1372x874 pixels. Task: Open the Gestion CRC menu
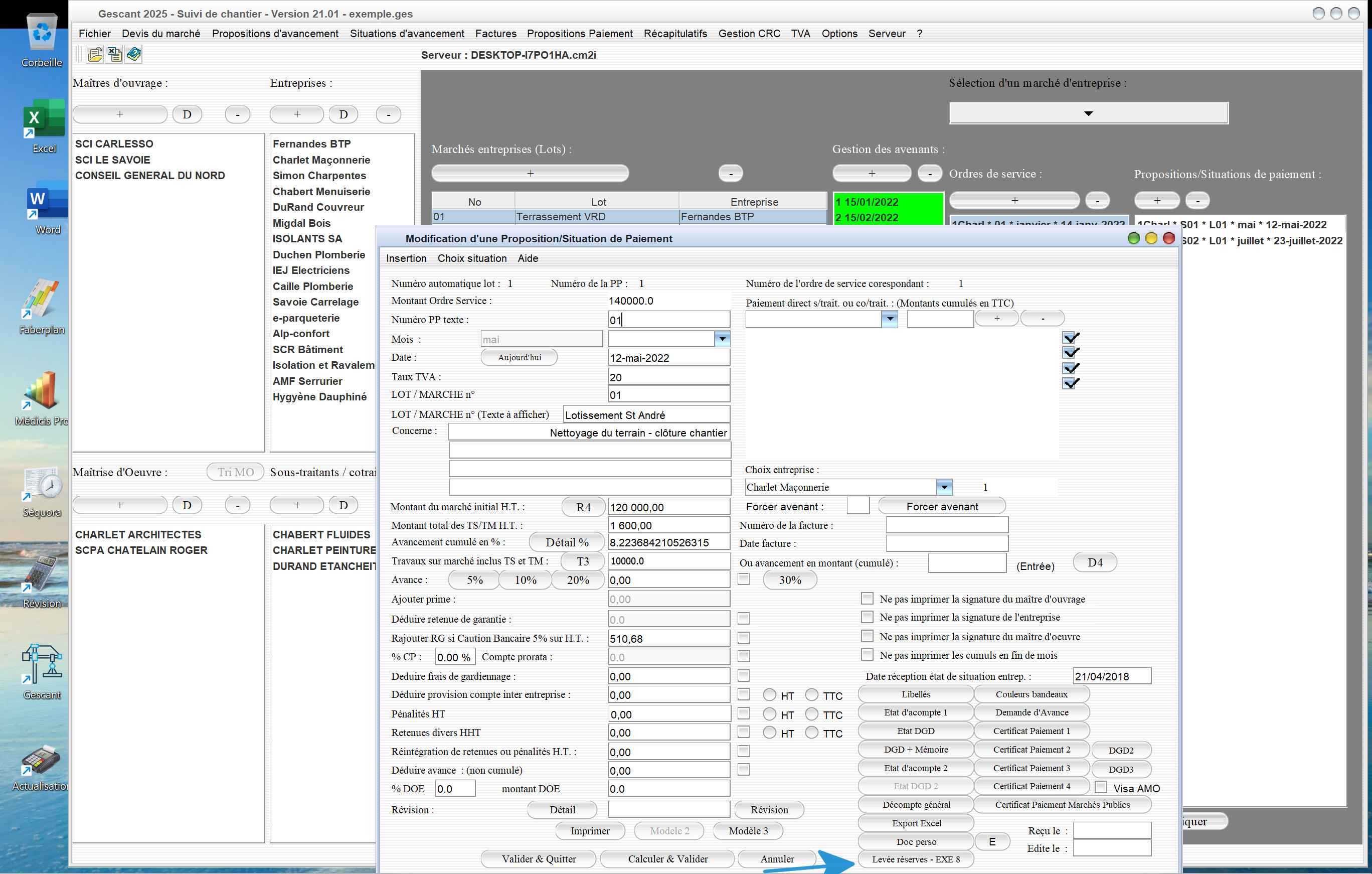(749, 34)
